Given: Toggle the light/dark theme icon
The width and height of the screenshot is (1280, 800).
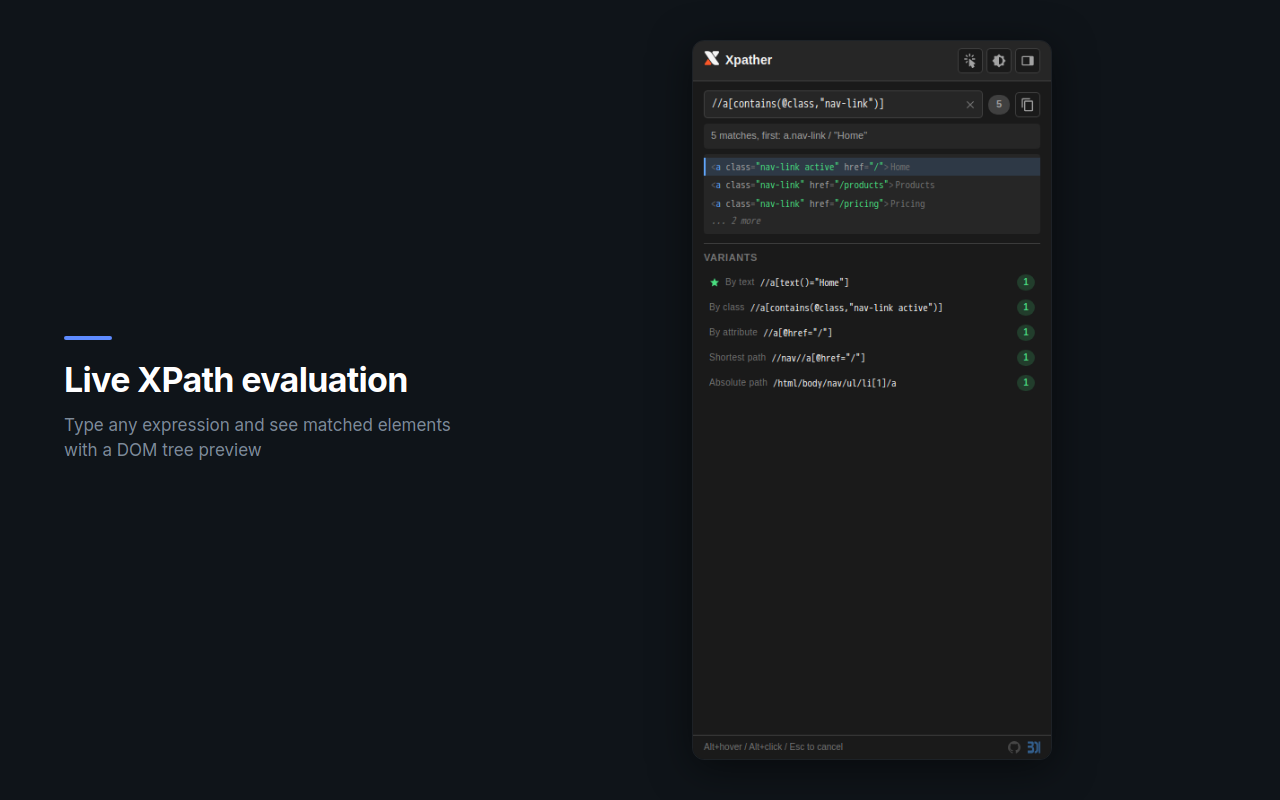Looking at the screenshot, I should tap(998, 60).
